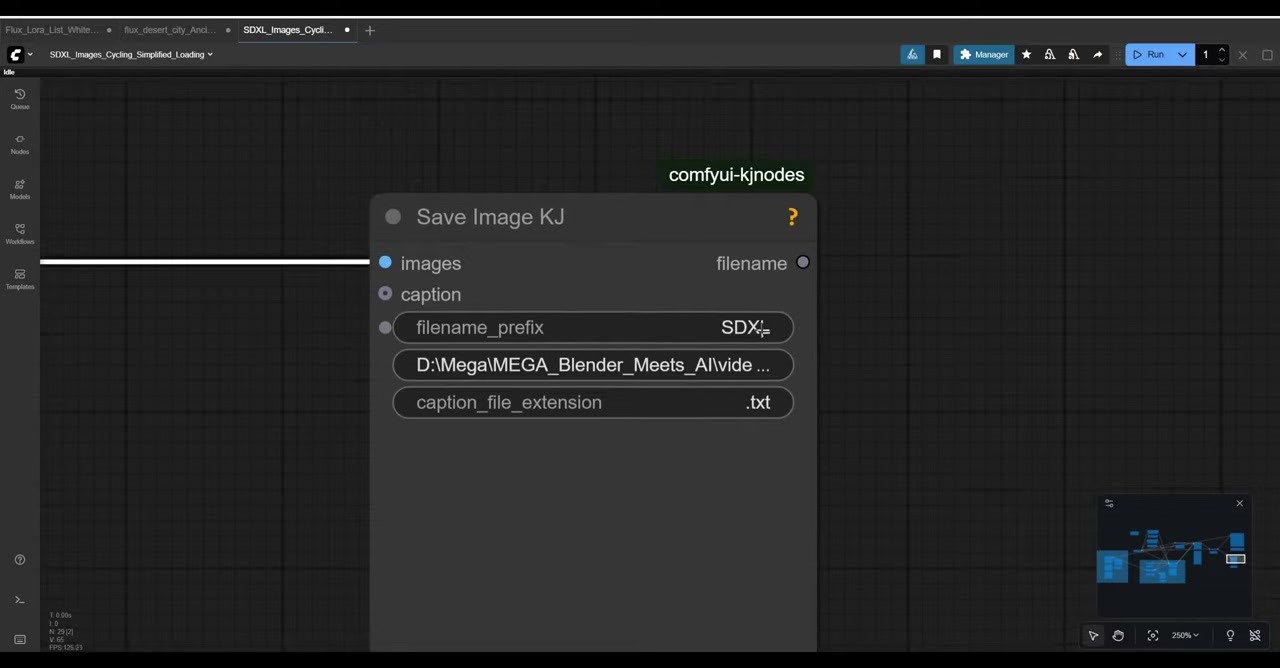The image size is (1280, 668).
Task: Open the Nodes library panel
Action: pyautogui.click(x=19, y=144)
